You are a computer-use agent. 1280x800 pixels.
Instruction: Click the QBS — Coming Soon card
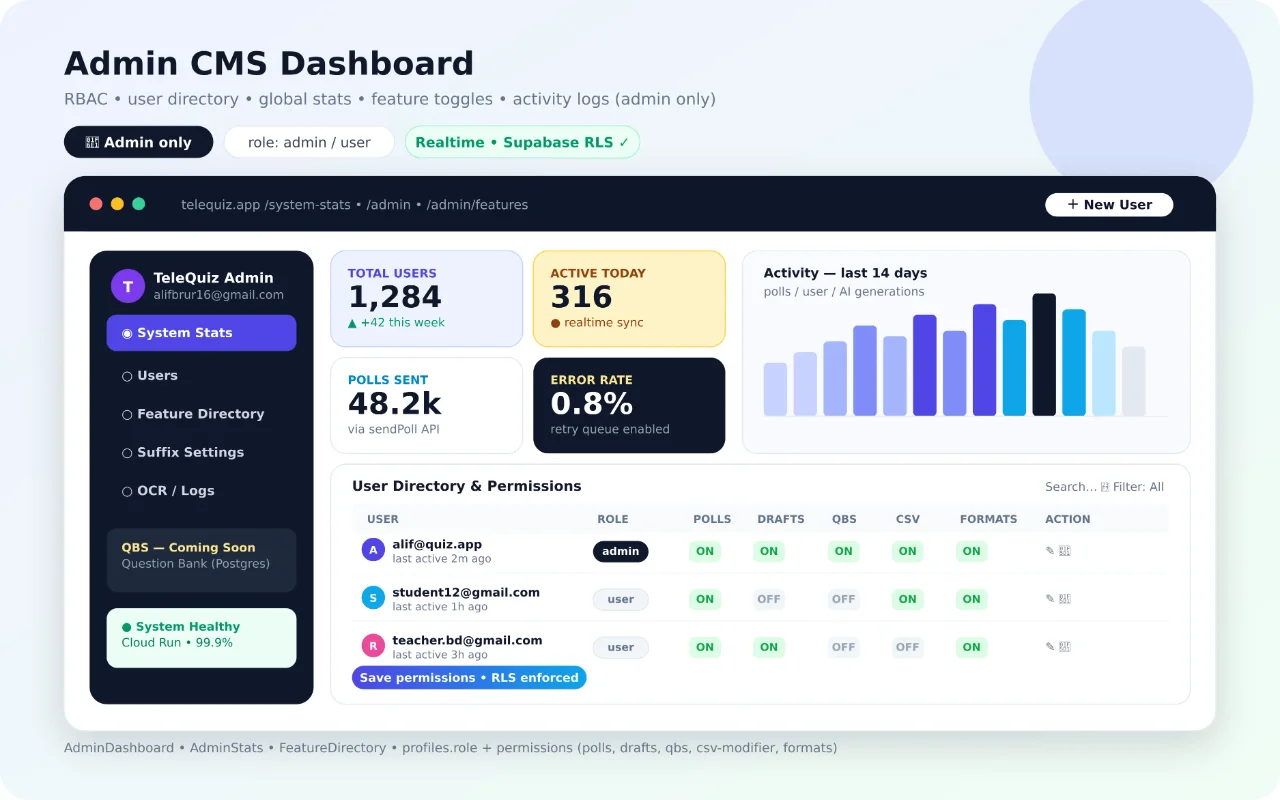[x=201, y=560]
